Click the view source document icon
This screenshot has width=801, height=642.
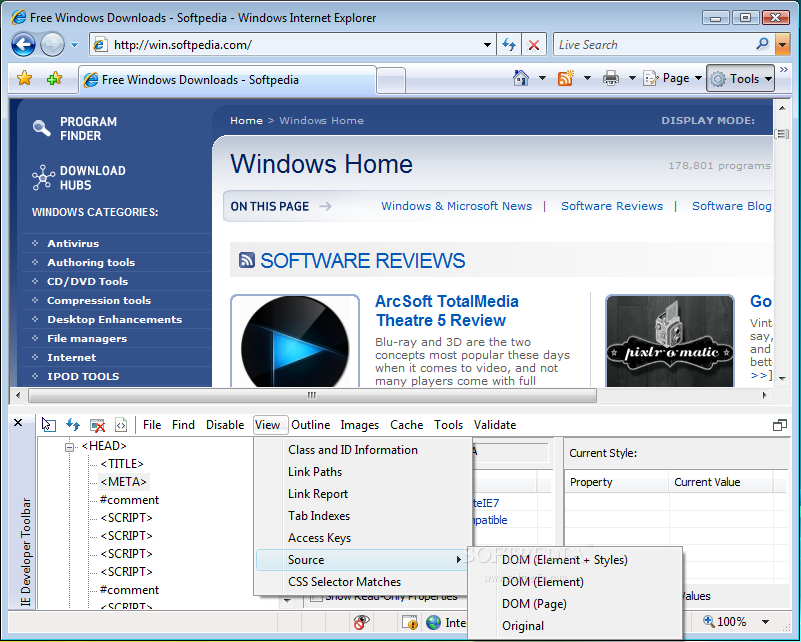(121, 424)
